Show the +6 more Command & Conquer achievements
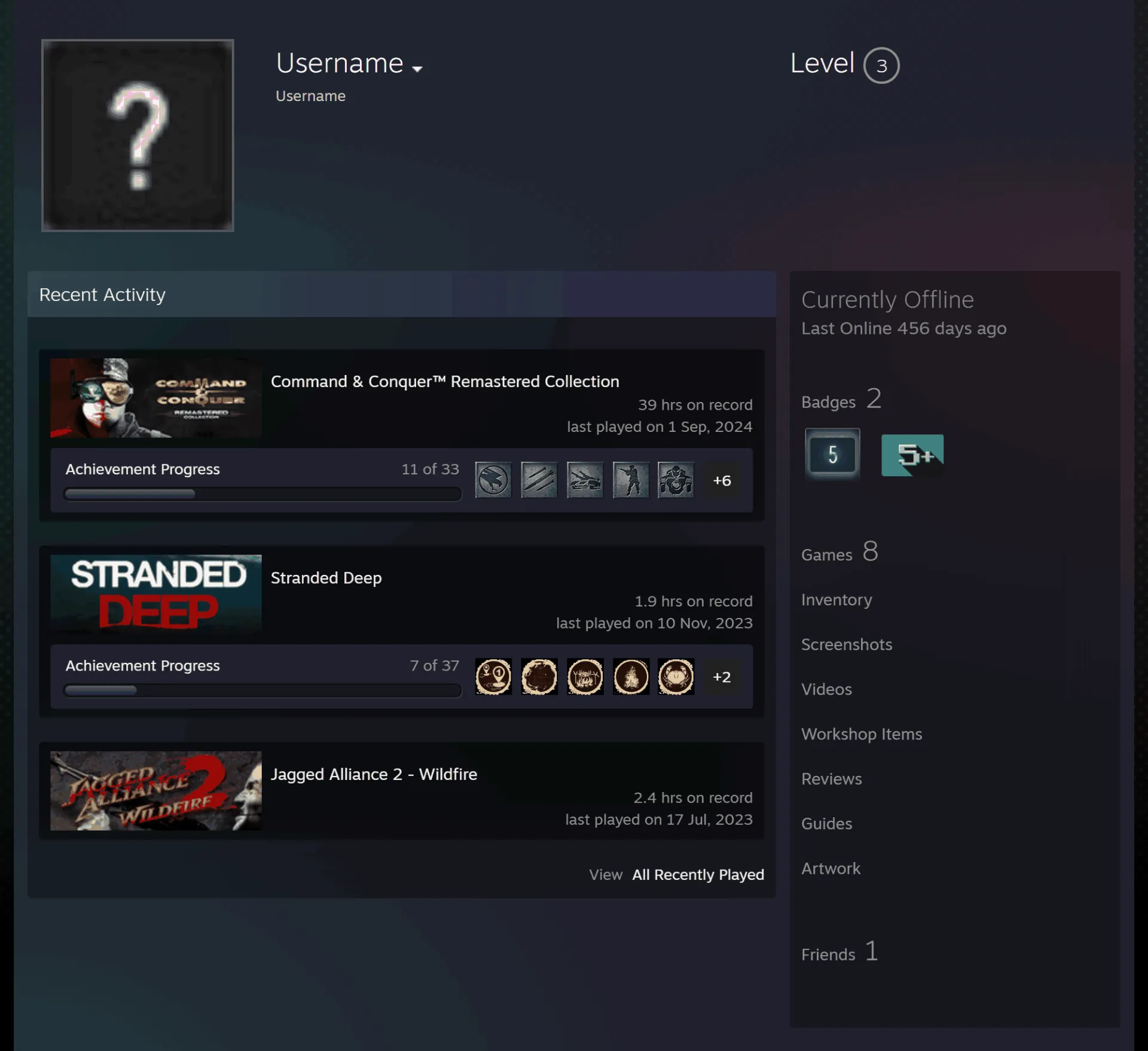This screenshot has height=1051, width=1148. pyautogui.click(x=722, y=480)
